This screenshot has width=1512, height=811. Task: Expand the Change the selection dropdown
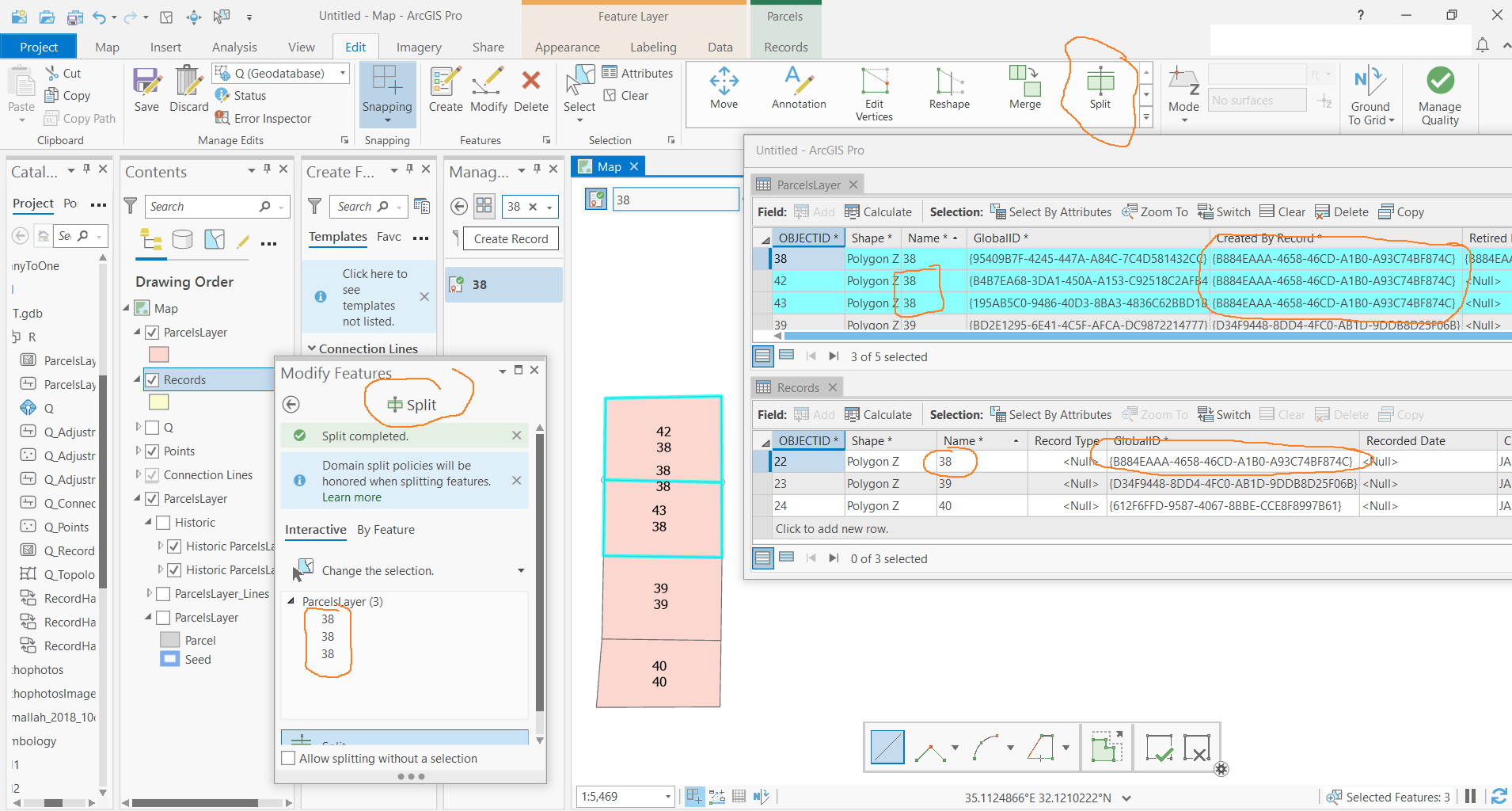click(521, 571)
